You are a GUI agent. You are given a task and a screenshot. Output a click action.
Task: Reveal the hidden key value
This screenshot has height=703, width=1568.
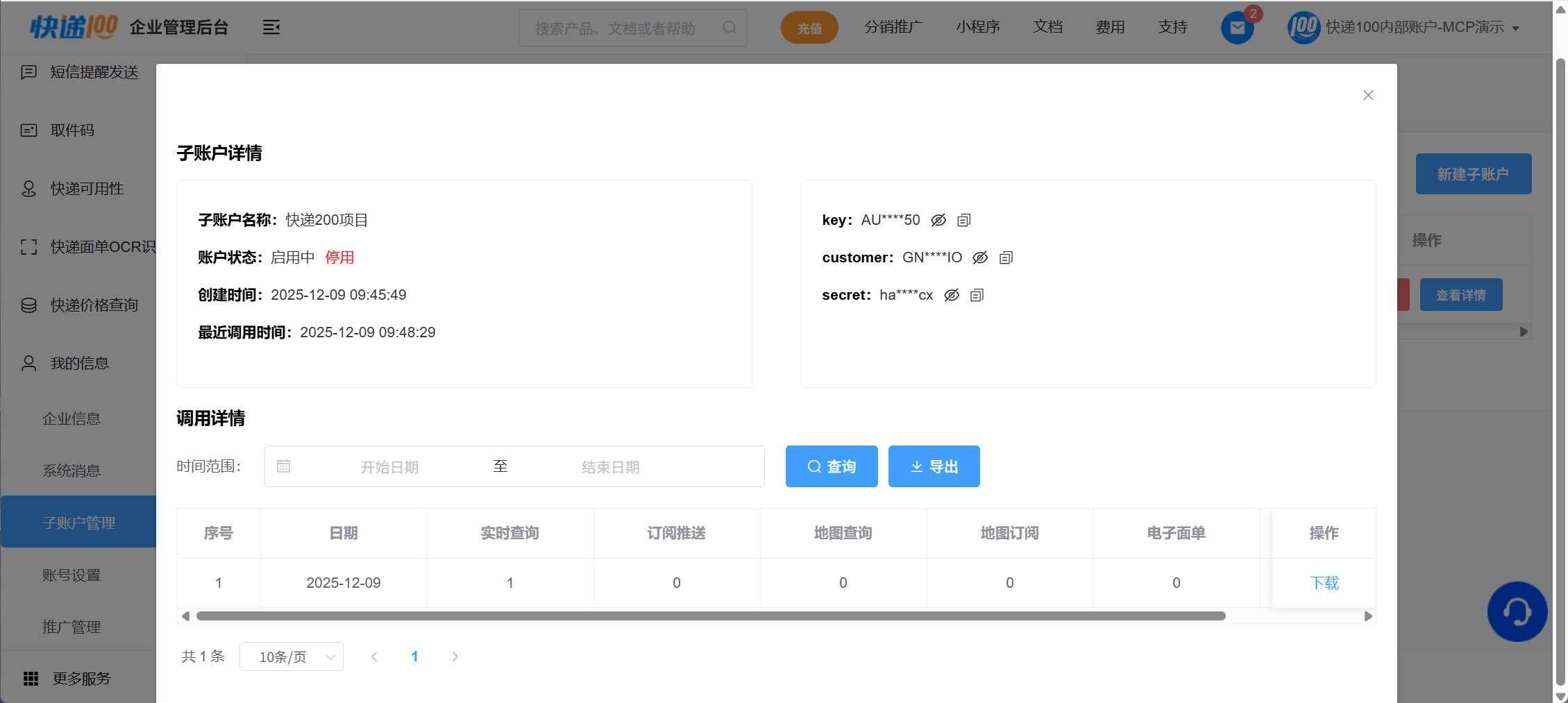pos(938,220)
